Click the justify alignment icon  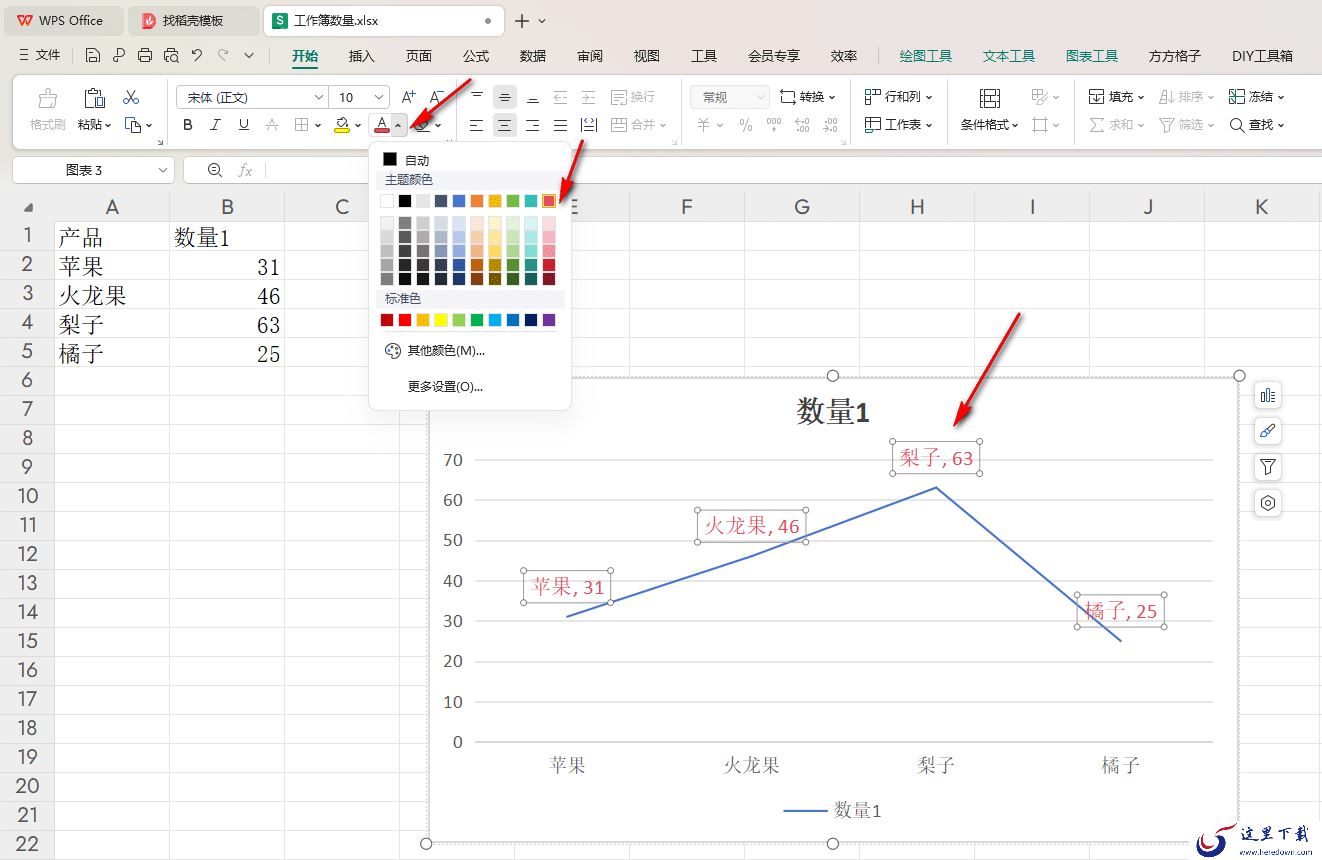[x=561, y=125]
